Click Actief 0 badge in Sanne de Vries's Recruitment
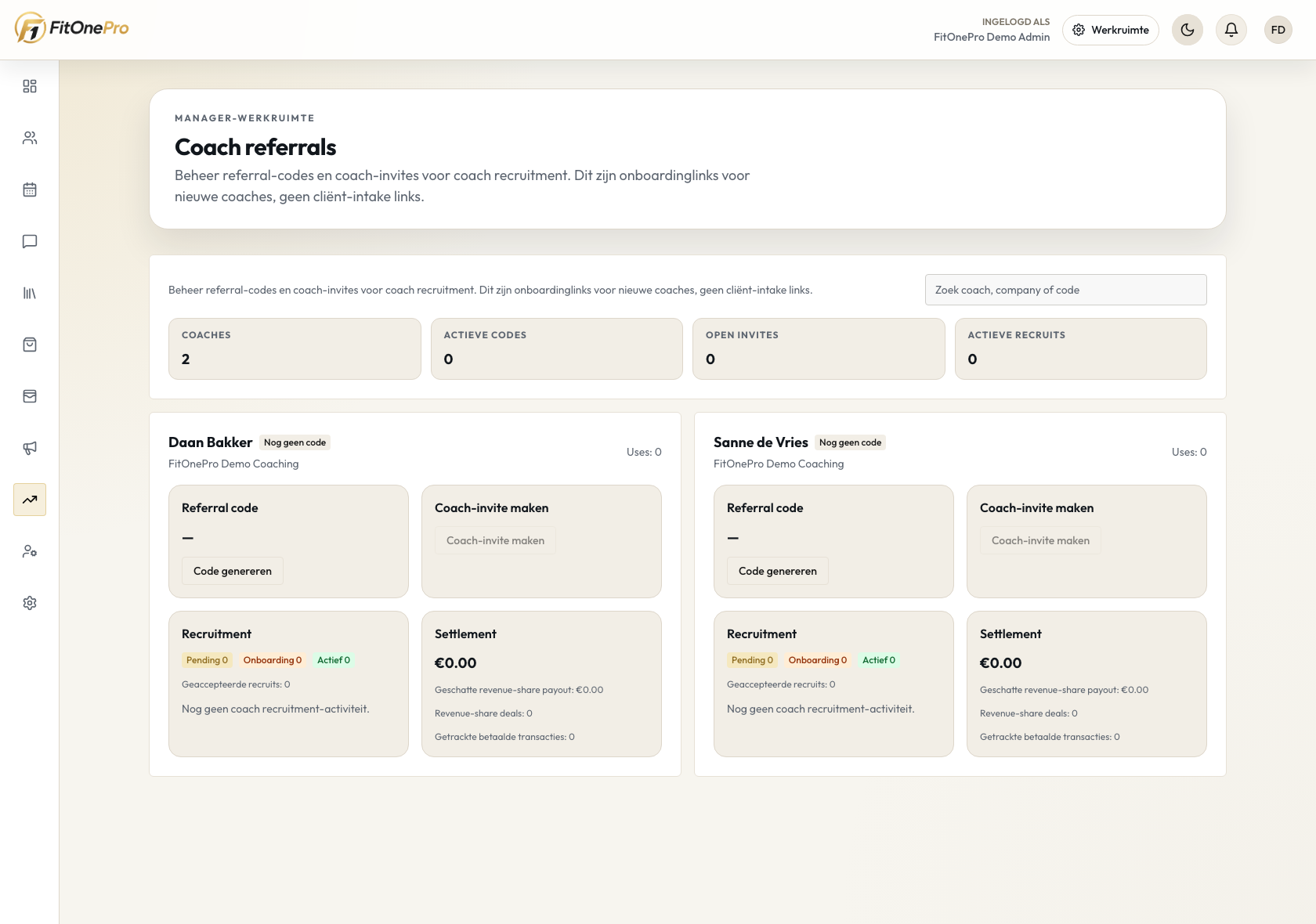 (879, 660)
